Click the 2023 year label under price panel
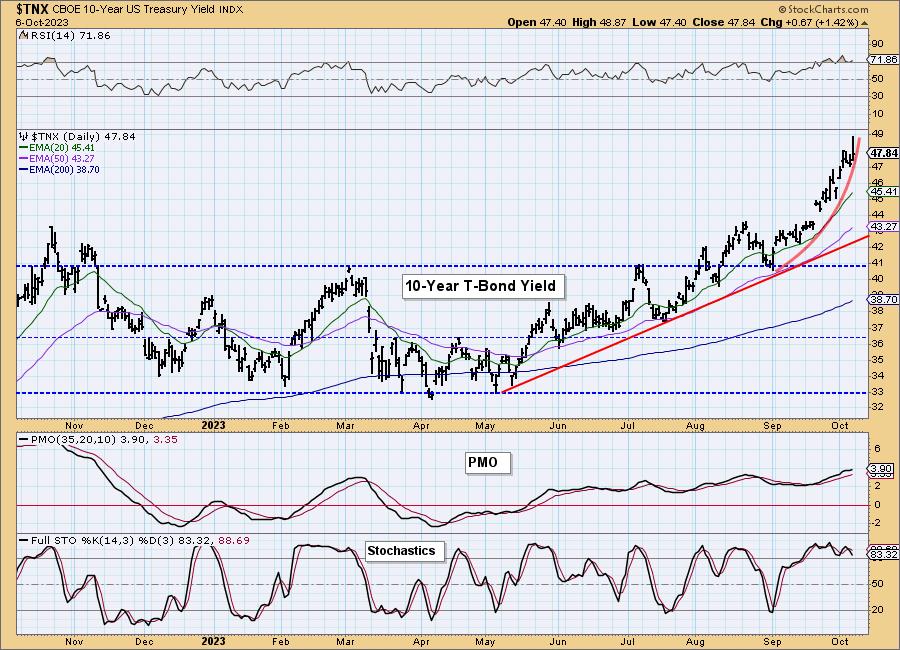Image resolution: width=900 pixels, height=650 pixels. pos(214,425)
